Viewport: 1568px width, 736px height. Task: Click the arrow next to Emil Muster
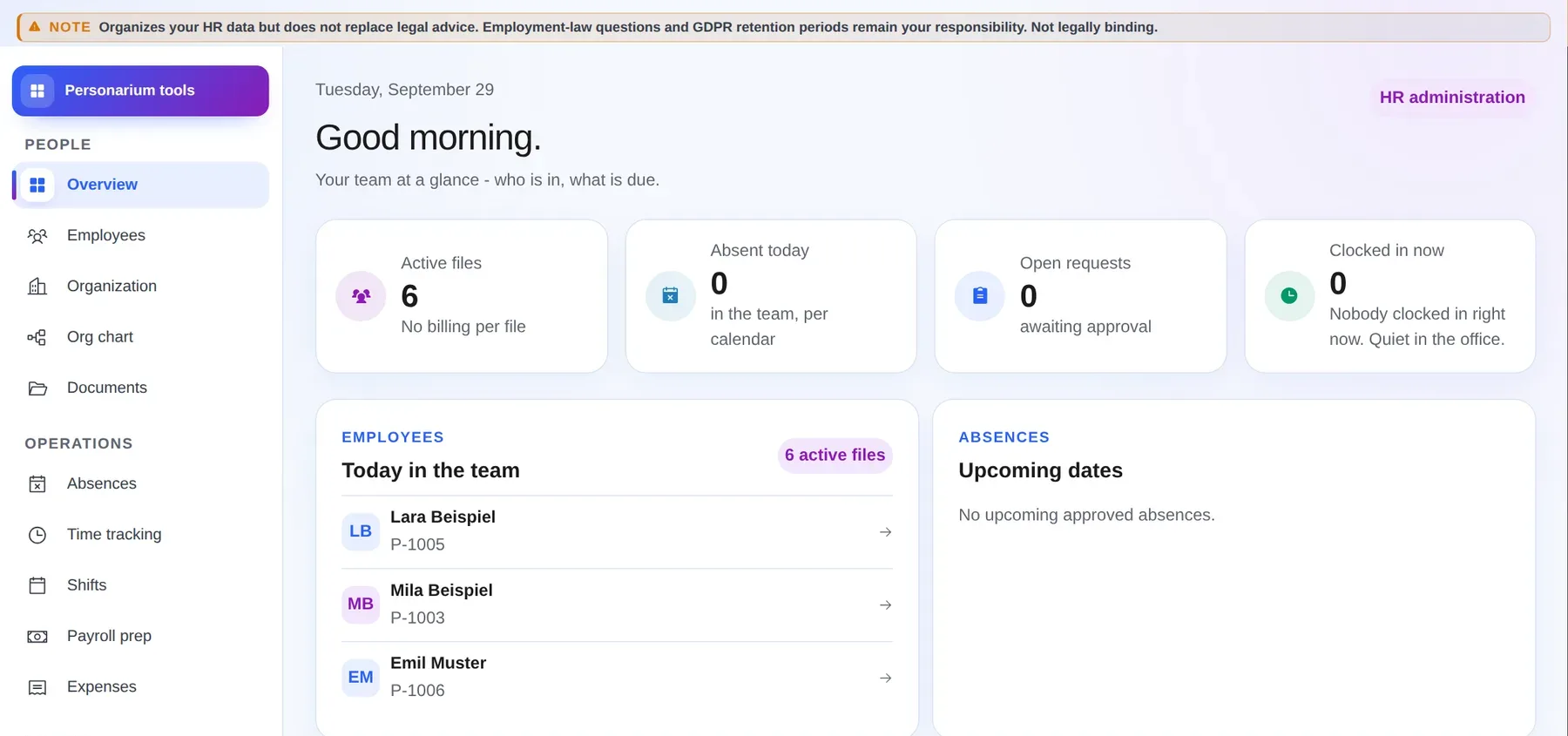(x=885, y=678)
